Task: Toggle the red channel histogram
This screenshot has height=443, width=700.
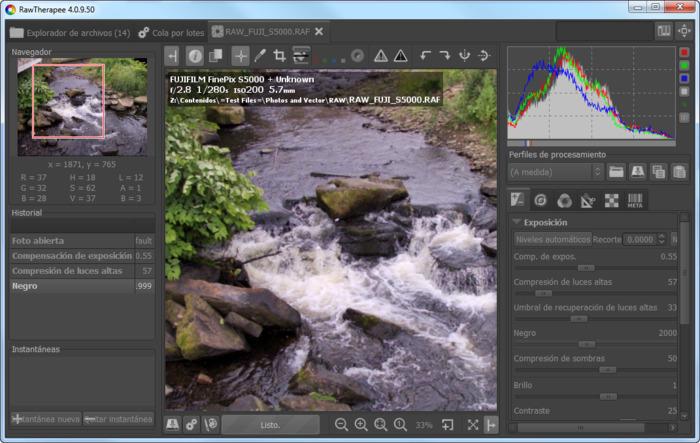Action: pyautogui.click(x=684, y=53)
